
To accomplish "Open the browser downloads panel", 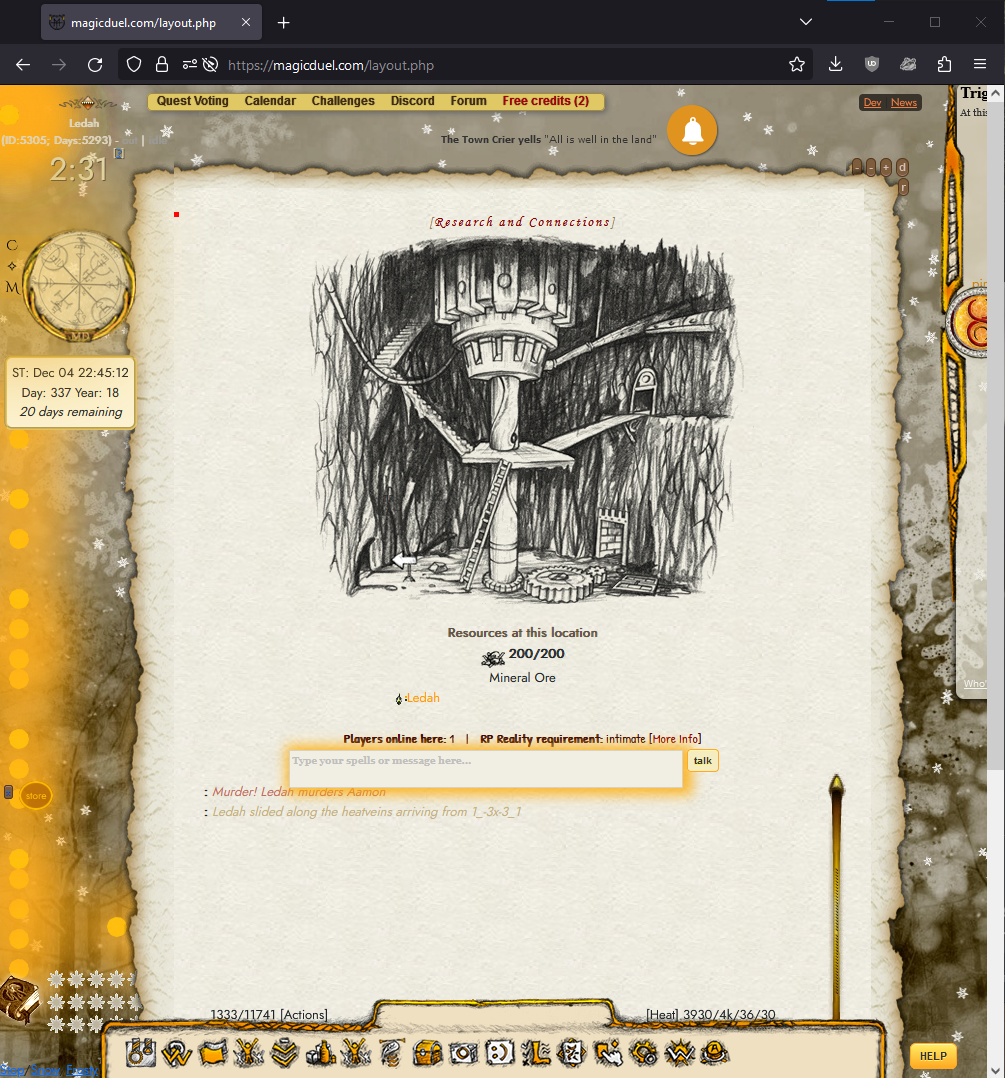I will pos(835,65).
